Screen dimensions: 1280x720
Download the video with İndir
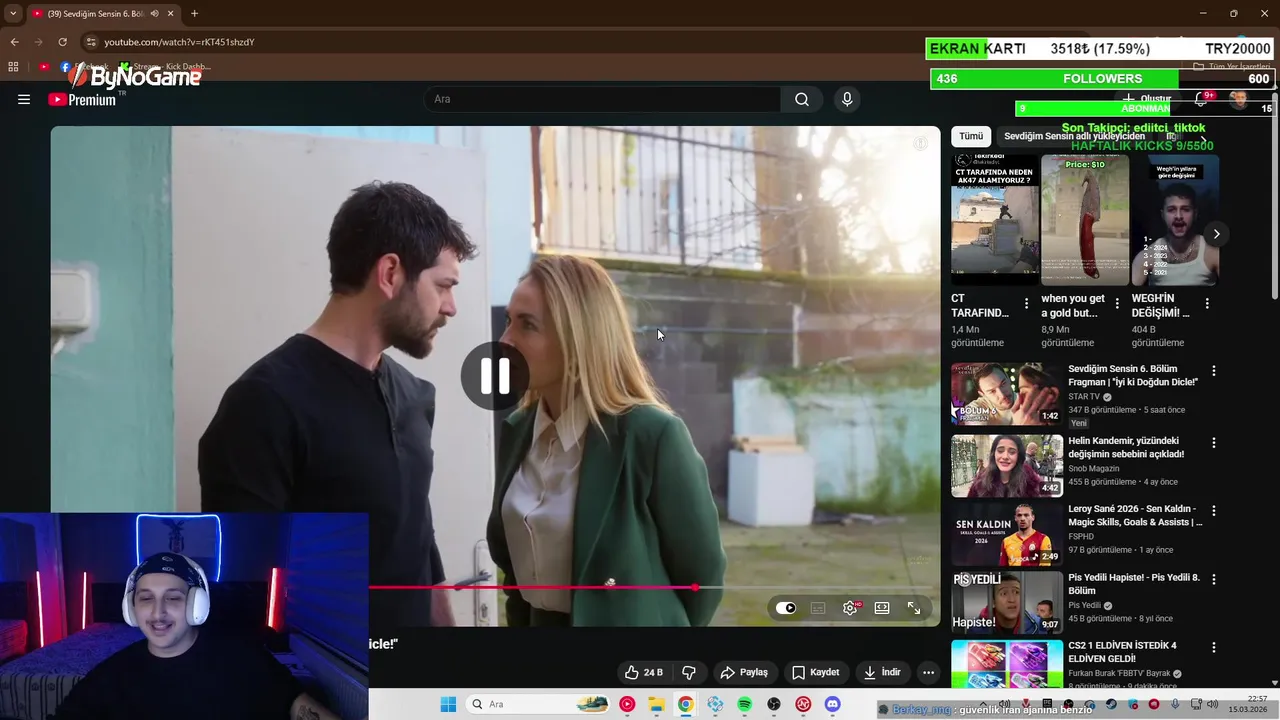(x=883, y=672)
